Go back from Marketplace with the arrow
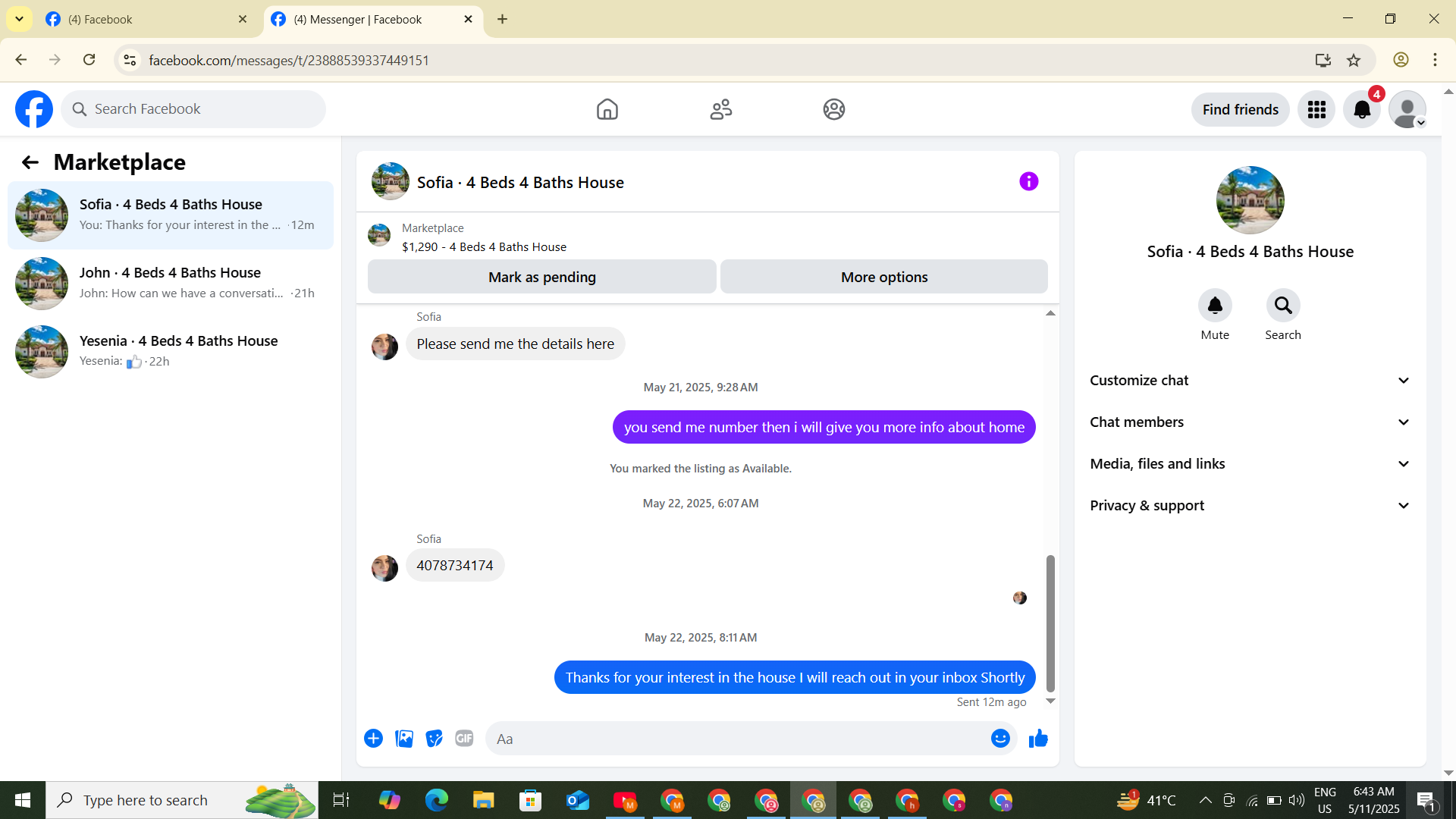 [x=30, y=162]
